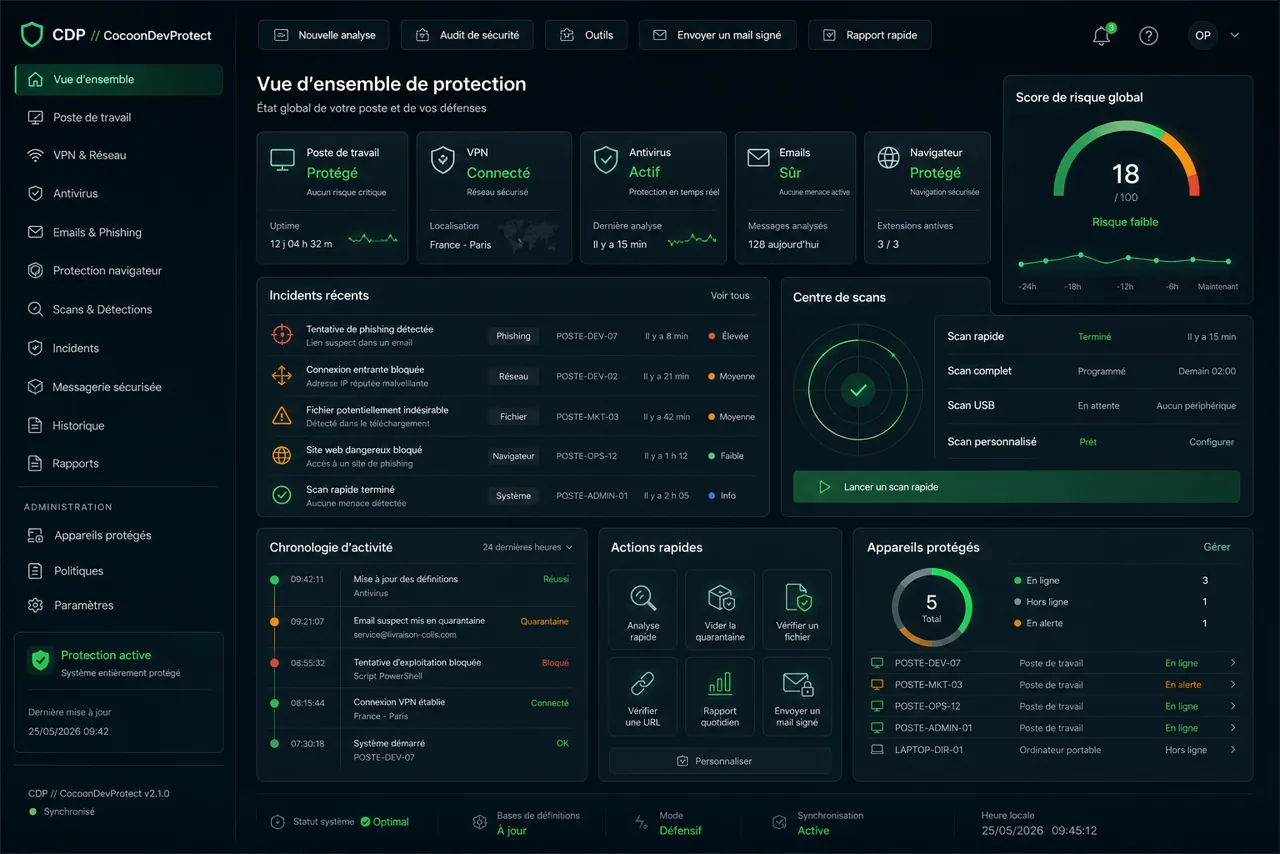Expand the POSTE-OPS-12 device row chevron
Screen dimensions: 1280x854
point(1233,706)
